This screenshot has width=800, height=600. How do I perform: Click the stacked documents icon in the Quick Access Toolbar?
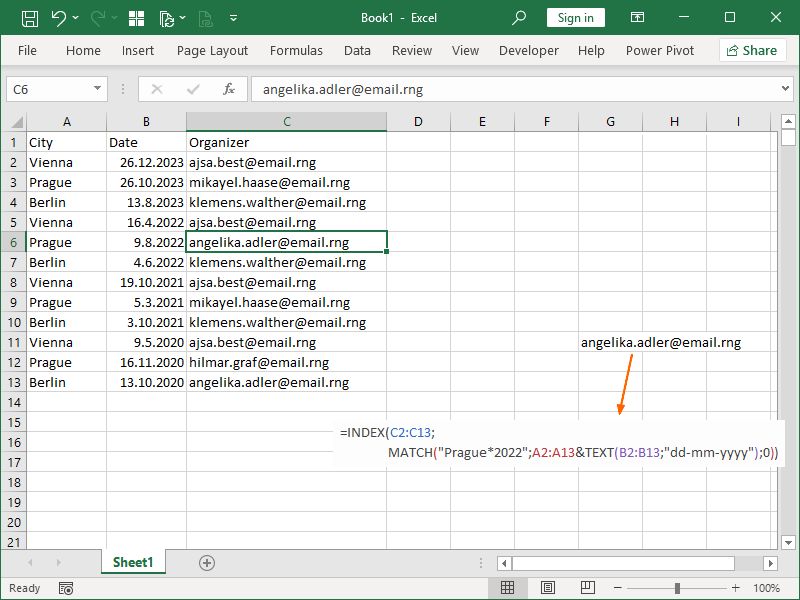166,18
